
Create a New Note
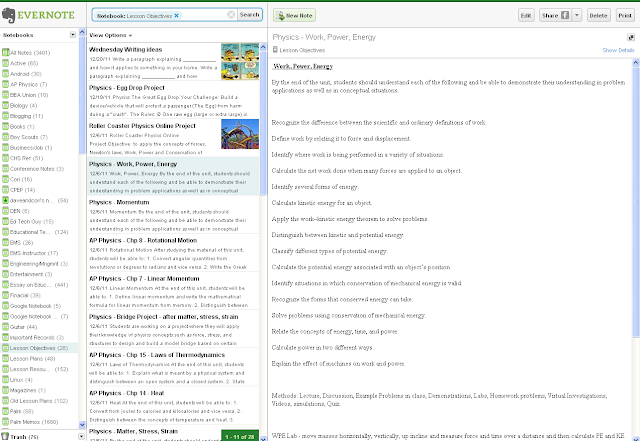point(294,16)
